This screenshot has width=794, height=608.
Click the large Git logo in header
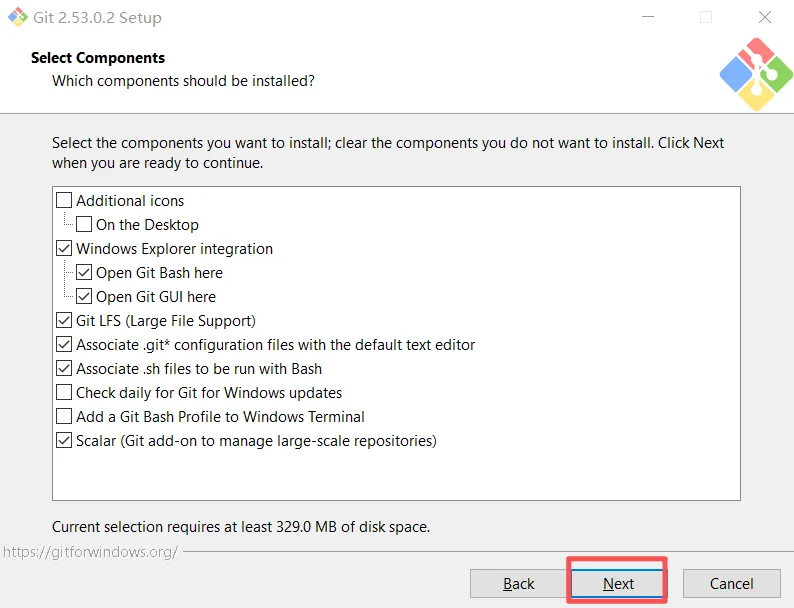[x=755, y=73]
